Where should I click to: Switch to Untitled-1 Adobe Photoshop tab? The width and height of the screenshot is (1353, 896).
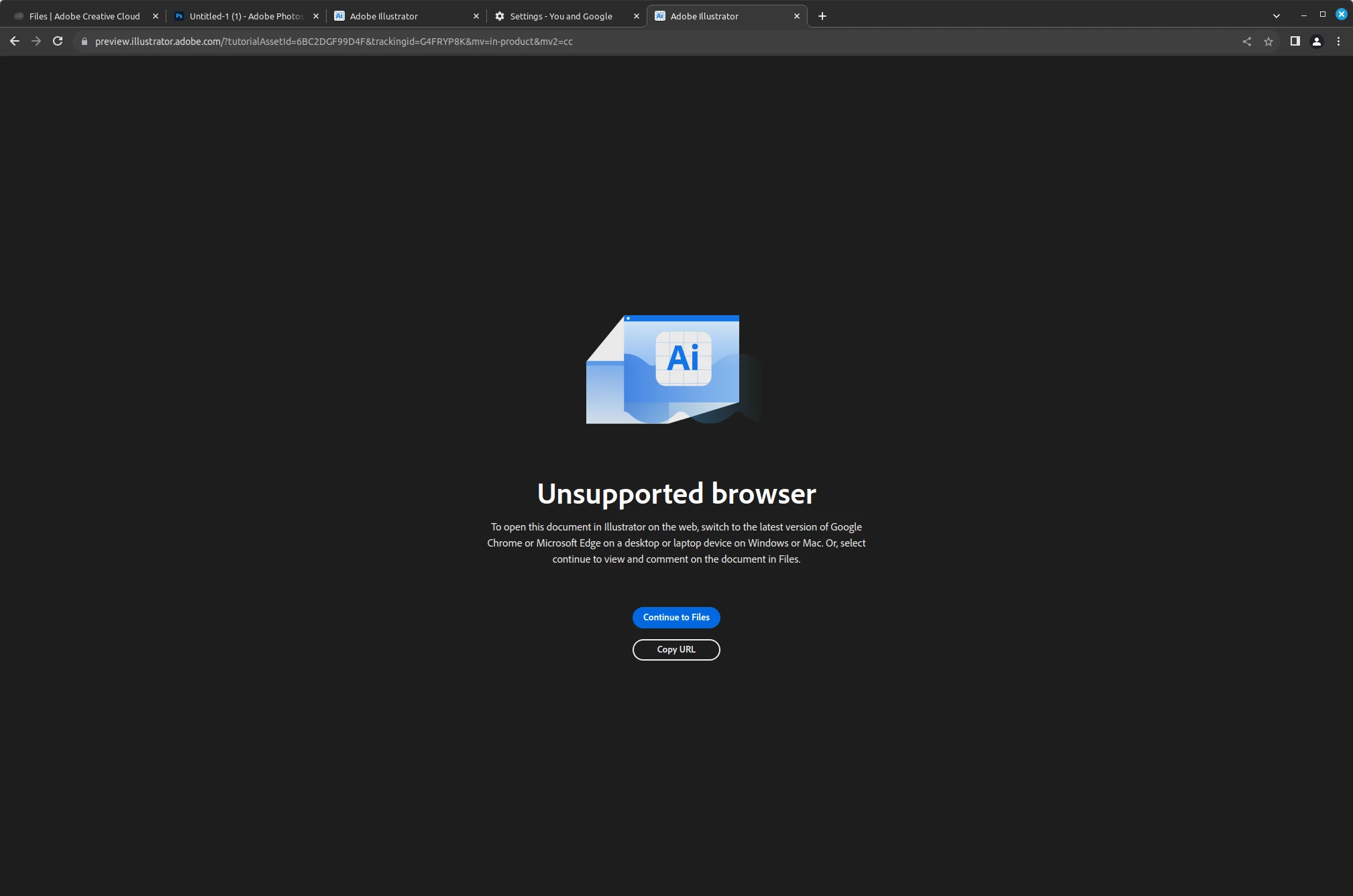(246, 16)
